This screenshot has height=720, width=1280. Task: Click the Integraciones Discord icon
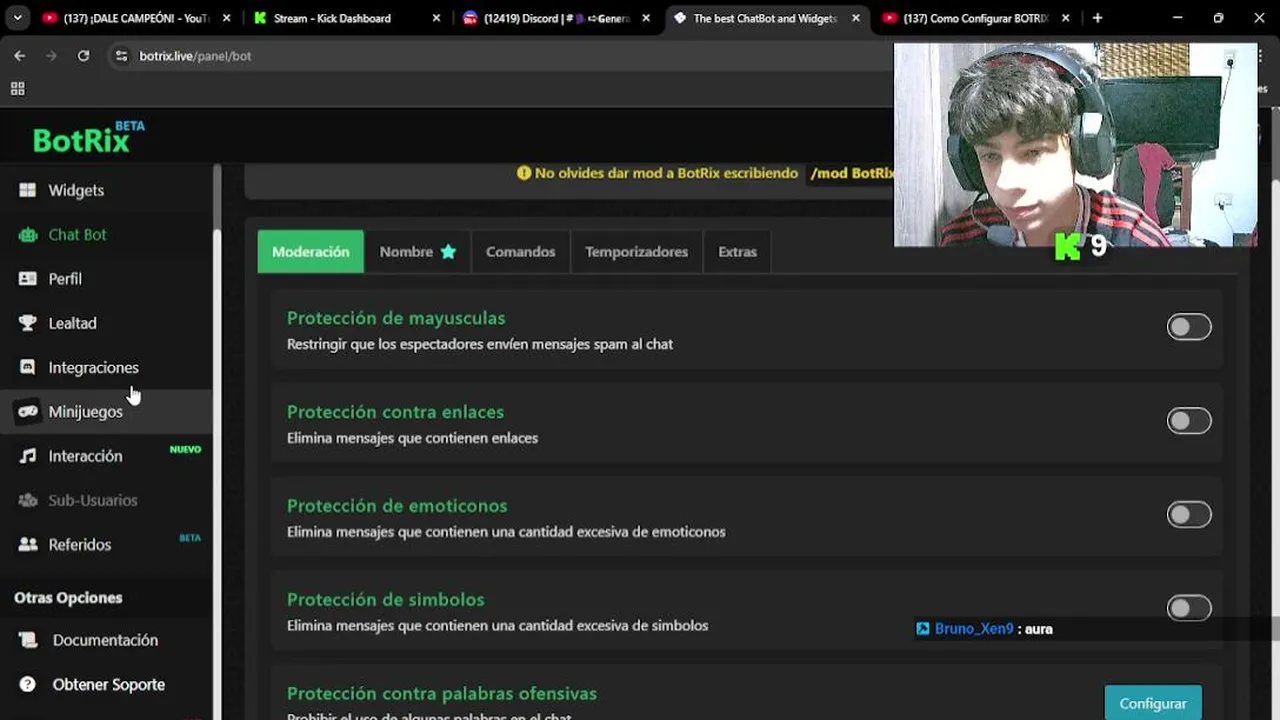click(x=28, y=367)
